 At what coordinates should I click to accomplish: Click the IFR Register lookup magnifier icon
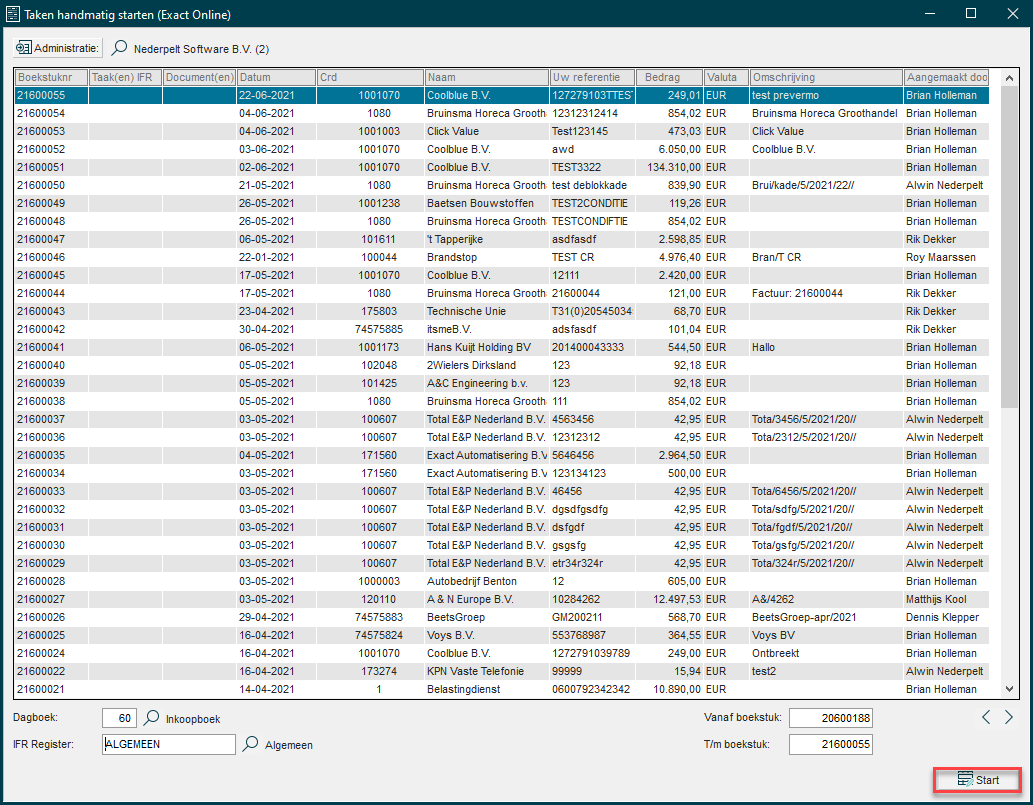click(250, 744)
